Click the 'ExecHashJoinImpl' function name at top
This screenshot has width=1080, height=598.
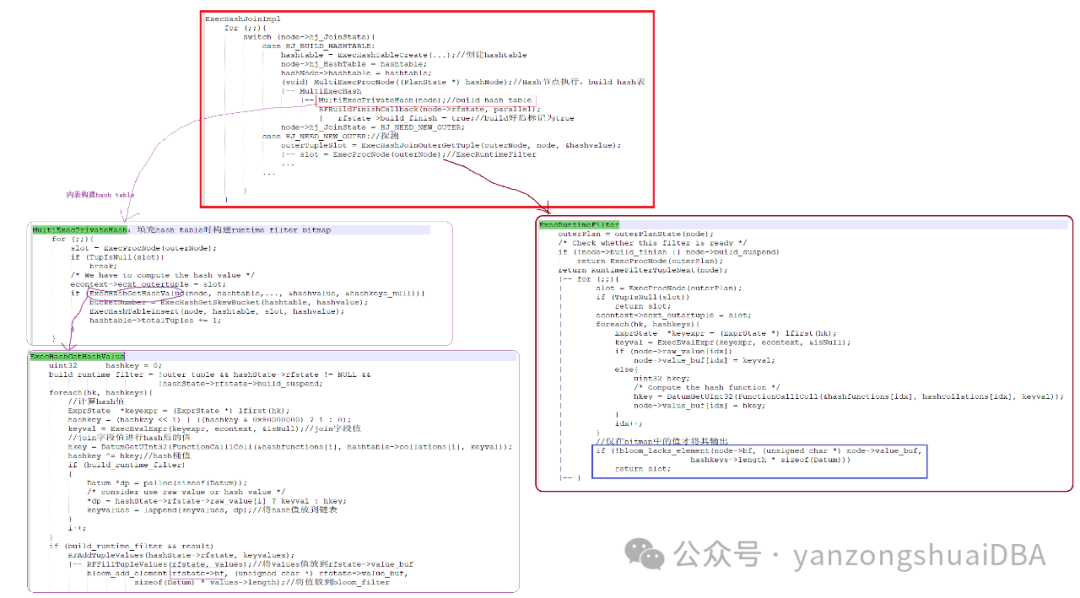point(242,19)
